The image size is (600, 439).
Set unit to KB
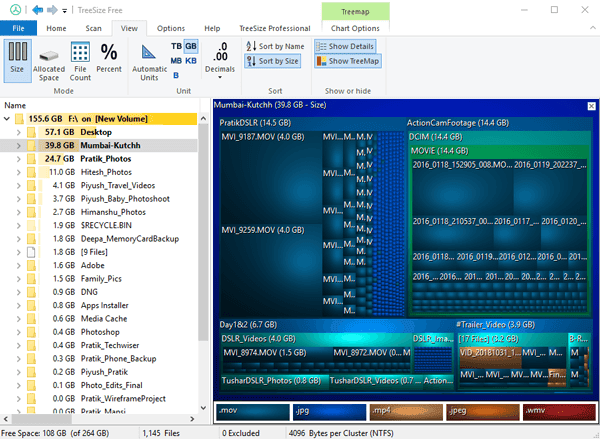point(191,61)
